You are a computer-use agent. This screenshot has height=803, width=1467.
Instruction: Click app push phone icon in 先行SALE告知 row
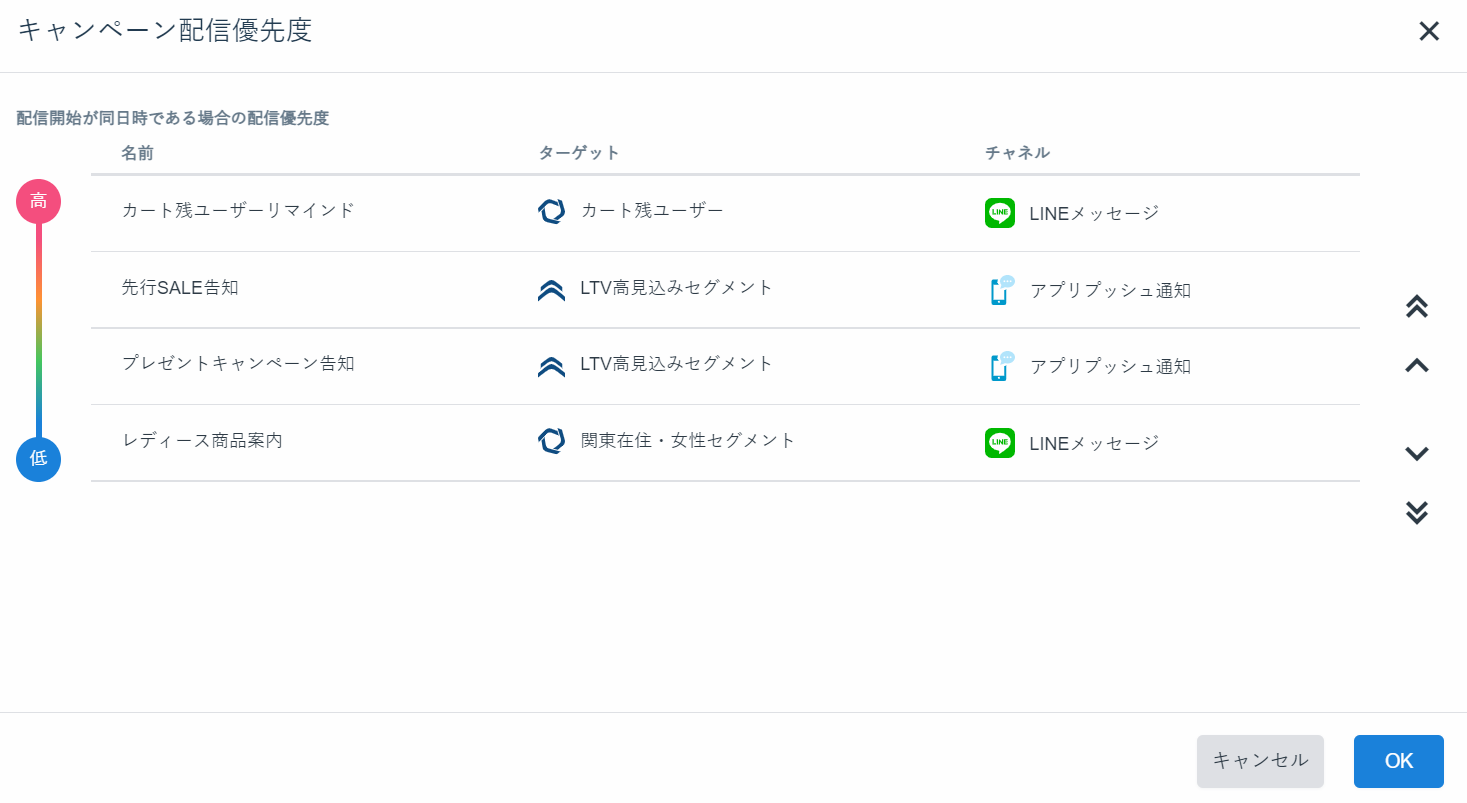coord(1001,290)
